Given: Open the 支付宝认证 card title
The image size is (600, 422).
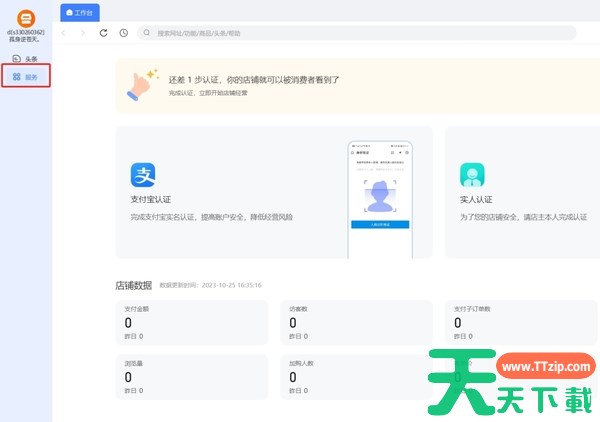Looking at the screenshot, I should pyautogui.click(x=150, y=200).
